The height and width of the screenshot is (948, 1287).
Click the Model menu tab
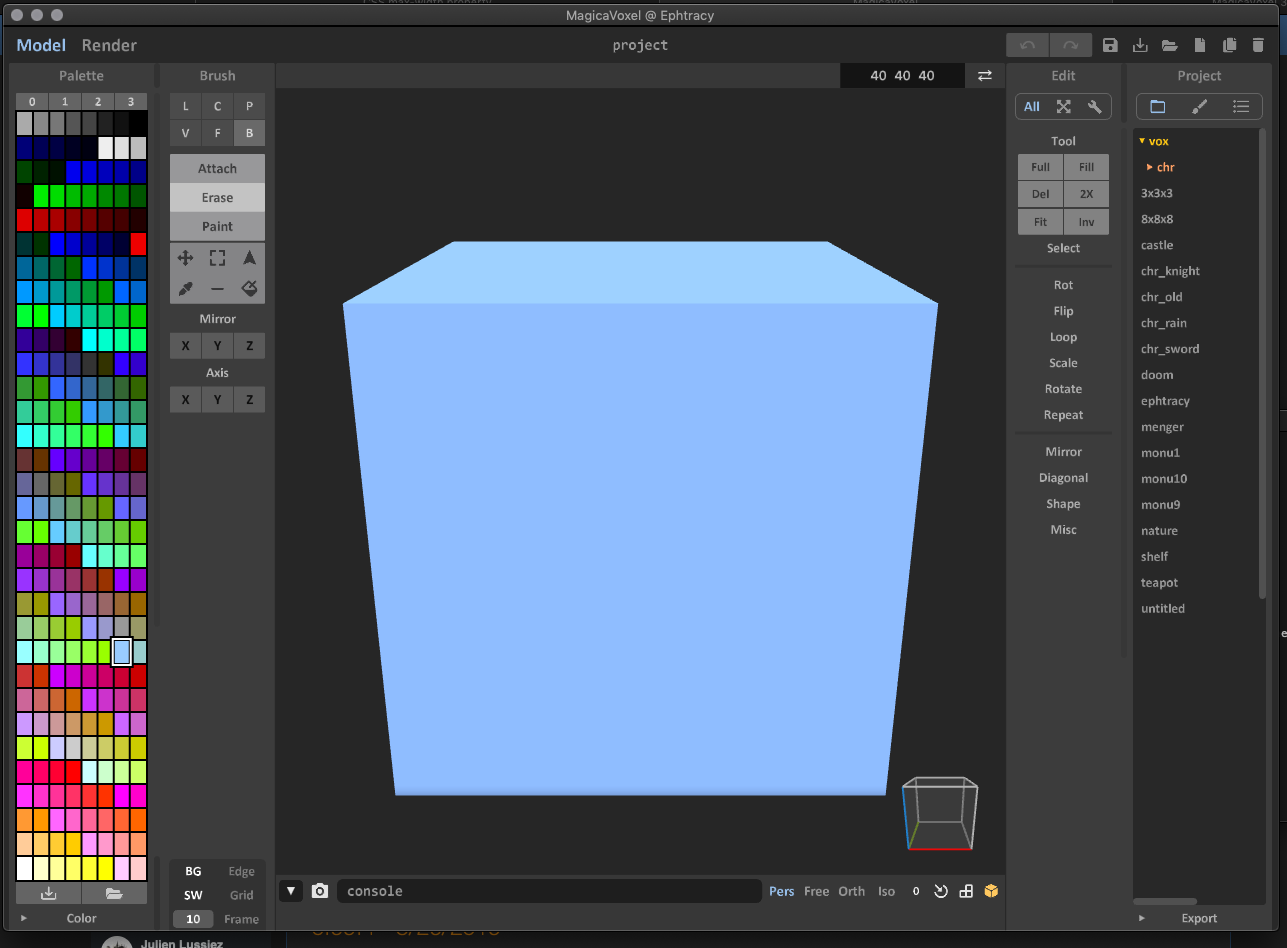[40, 45]
